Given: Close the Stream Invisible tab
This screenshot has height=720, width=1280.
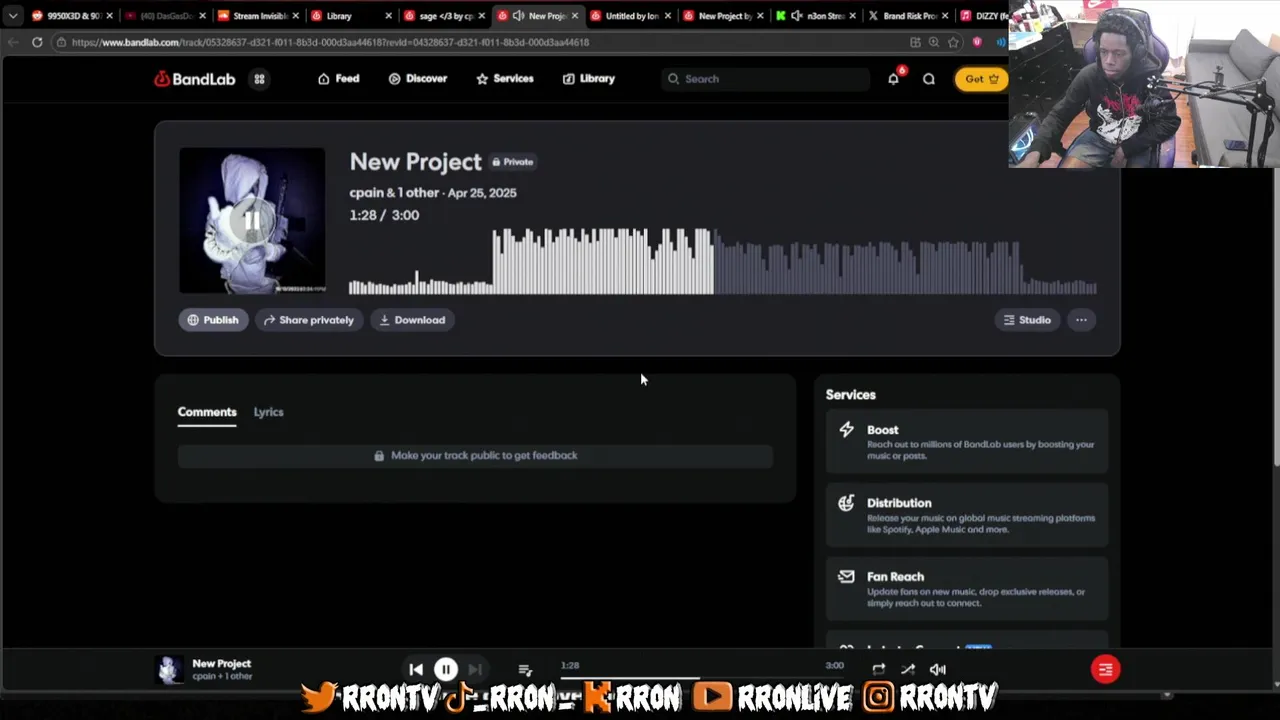Looking at the screenshot, I should (x=295, y=16).
